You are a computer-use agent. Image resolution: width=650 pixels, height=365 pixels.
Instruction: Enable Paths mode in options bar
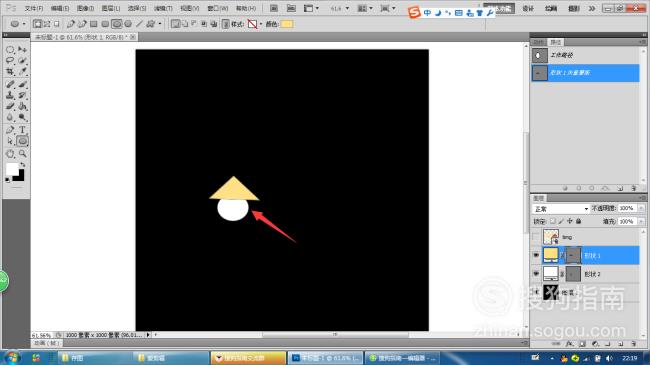click(47, 24)
